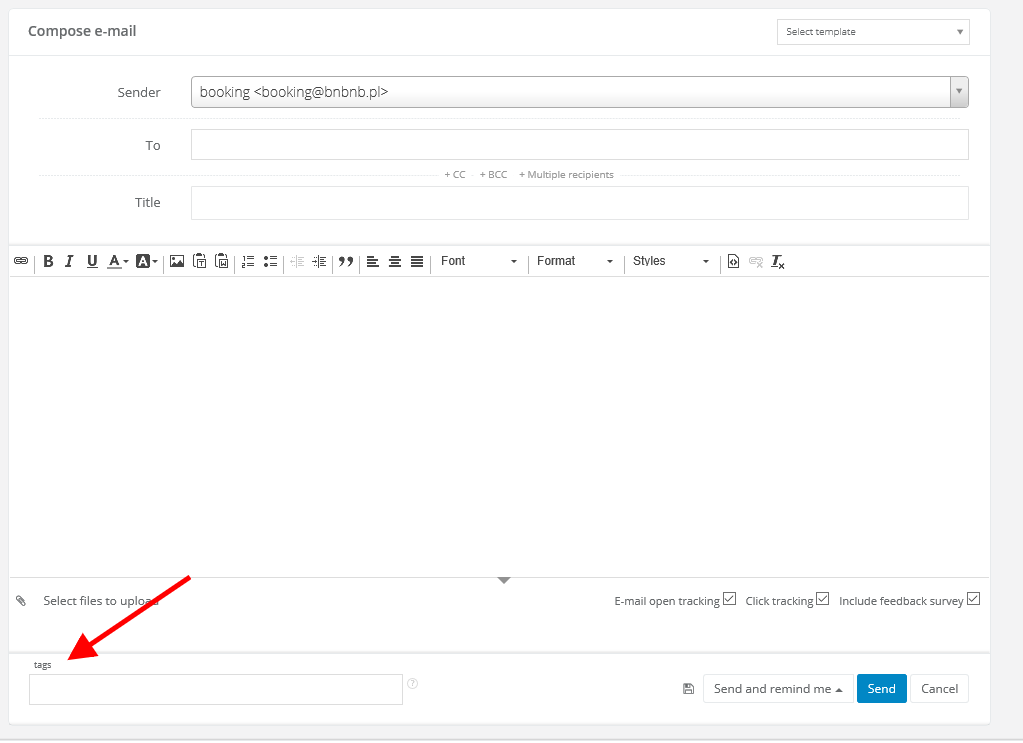Screen dimensions: 1023x743
Task: Insert a numbered list
Action: [x=248, y=261]
